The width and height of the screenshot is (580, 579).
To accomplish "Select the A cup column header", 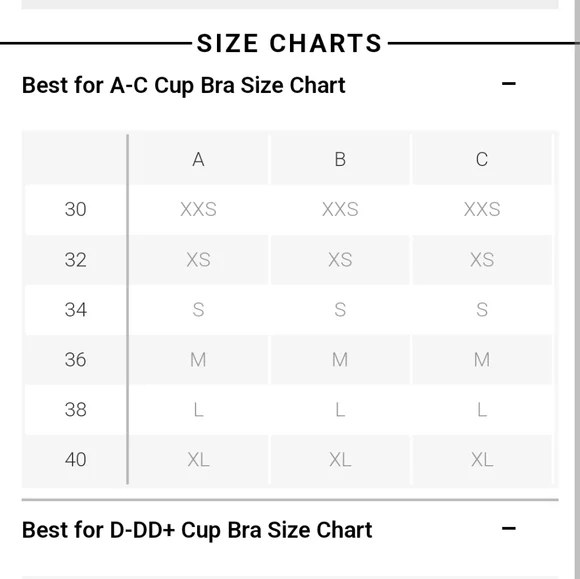I will 198,159.
